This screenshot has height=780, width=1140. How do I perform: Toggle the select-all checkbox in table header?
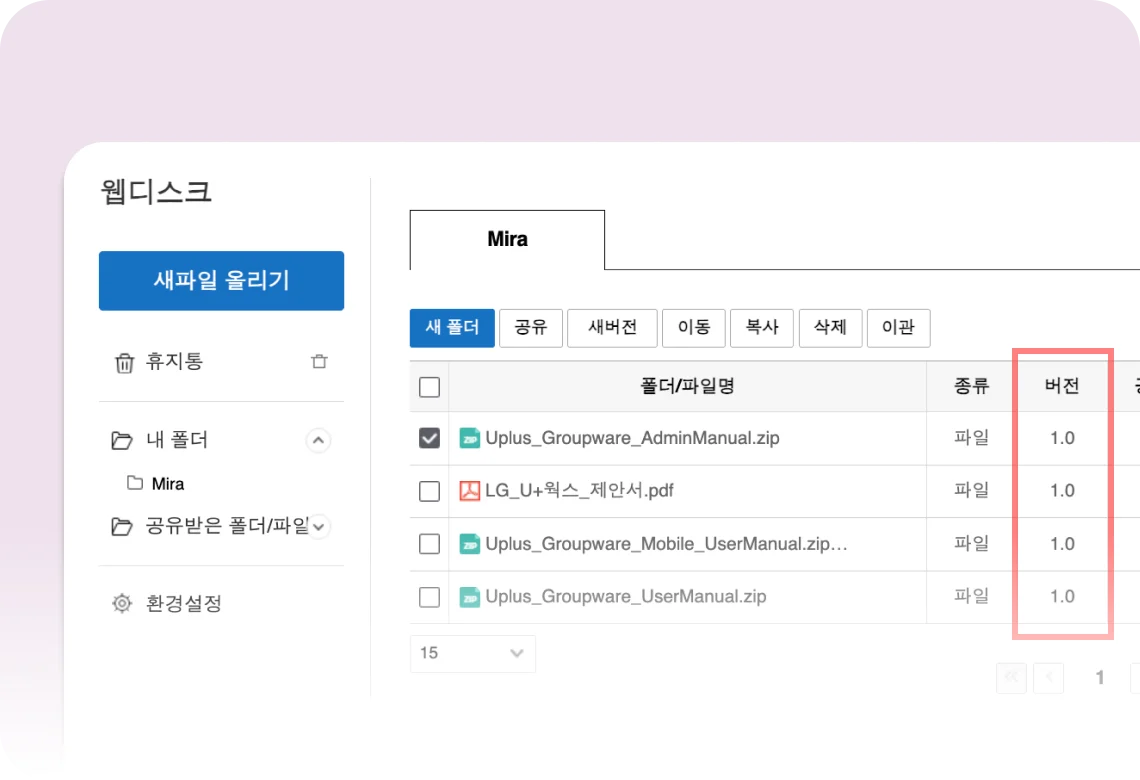(x=429, y=387)
